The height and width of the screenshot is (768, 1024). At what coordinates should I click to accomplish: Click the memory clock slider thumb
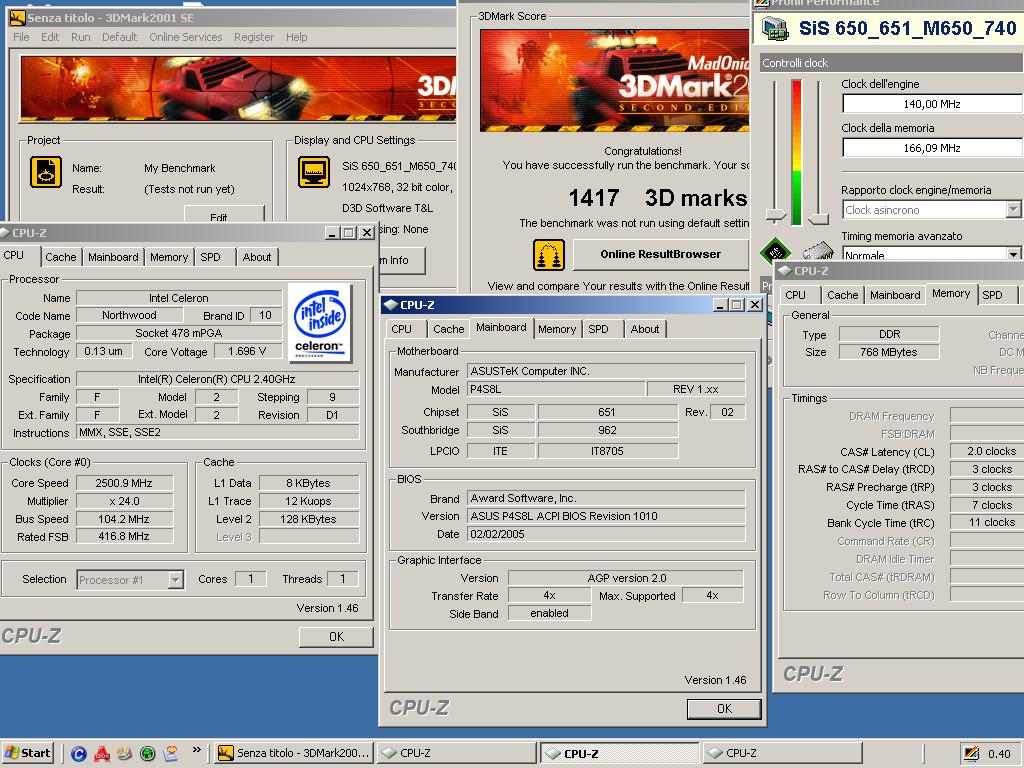pos(818,218)
